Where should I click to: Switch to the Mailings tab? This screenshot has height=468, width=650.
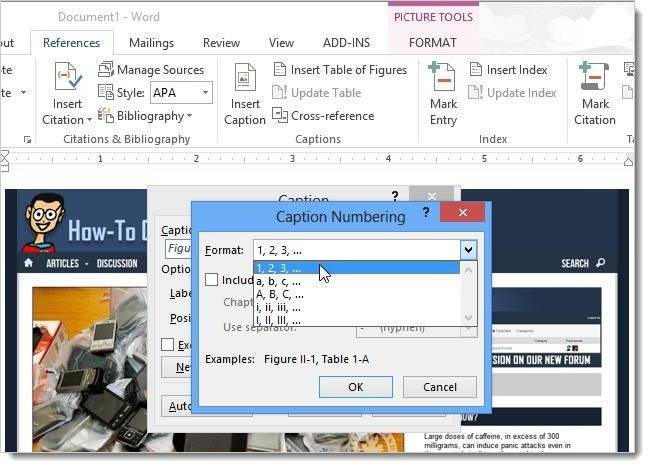(151, 43)
